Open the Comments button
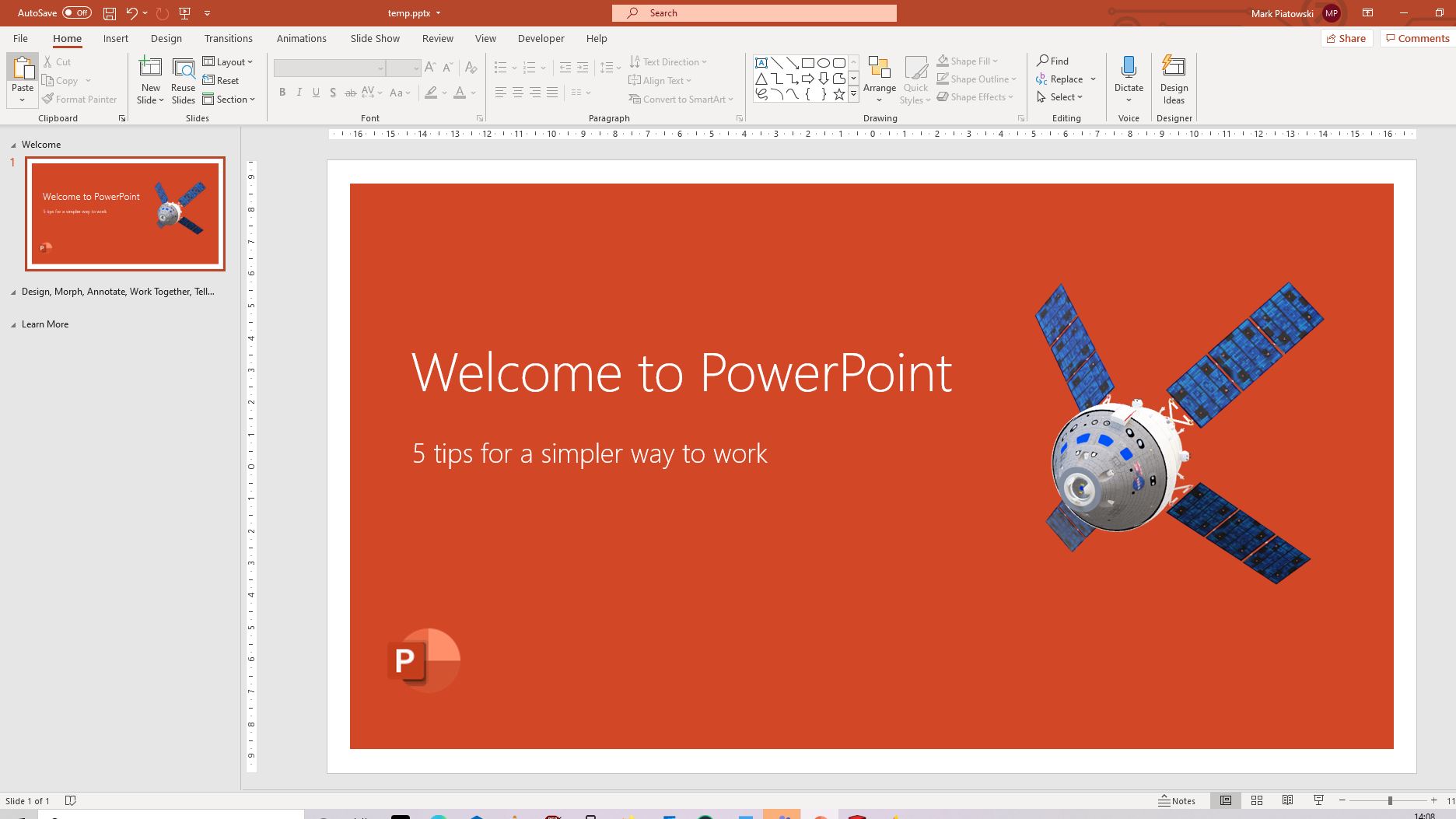The image size is (1456, 819). click(1416, 38)
